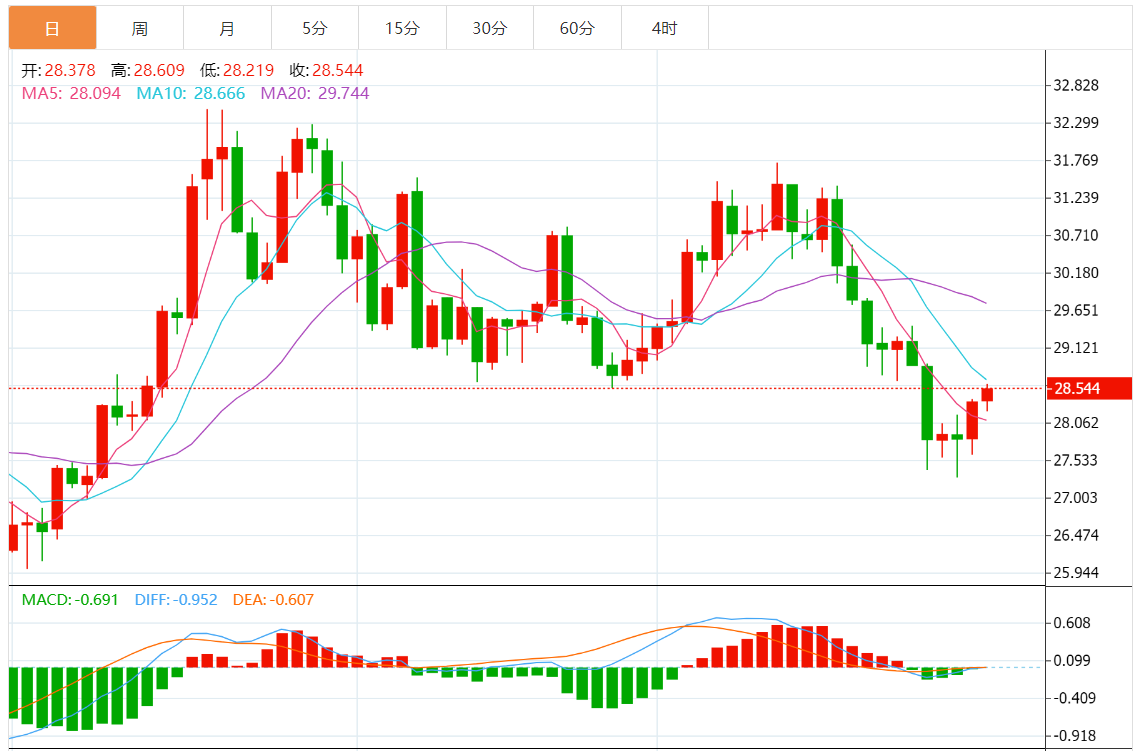Switch to the 月 monthly tab
This screenshot has width=1143, height=751.
click(227, 28)
